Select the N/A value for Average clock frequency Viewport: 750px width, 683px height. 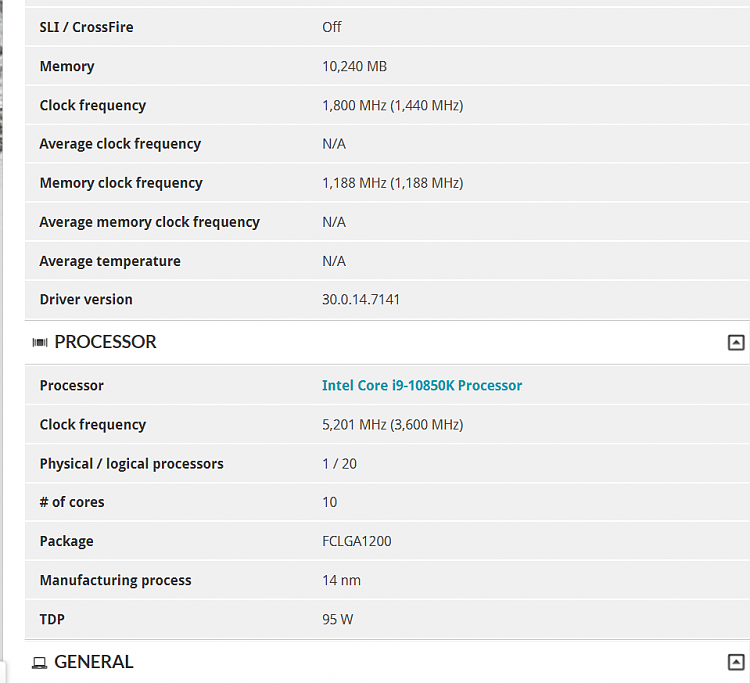click(334, 144)
